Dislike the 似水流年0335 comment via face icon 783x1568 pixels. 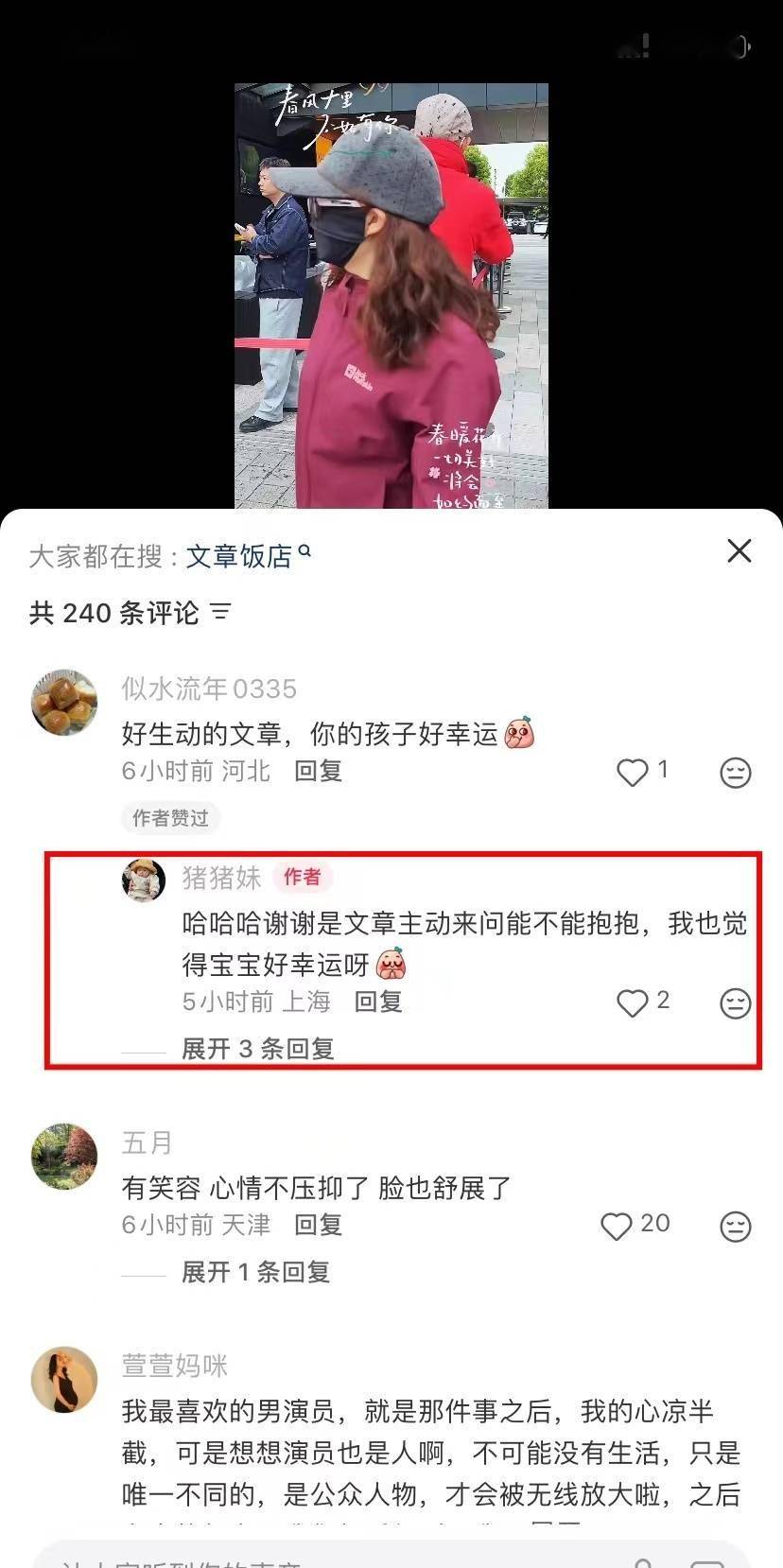[736, 773]
